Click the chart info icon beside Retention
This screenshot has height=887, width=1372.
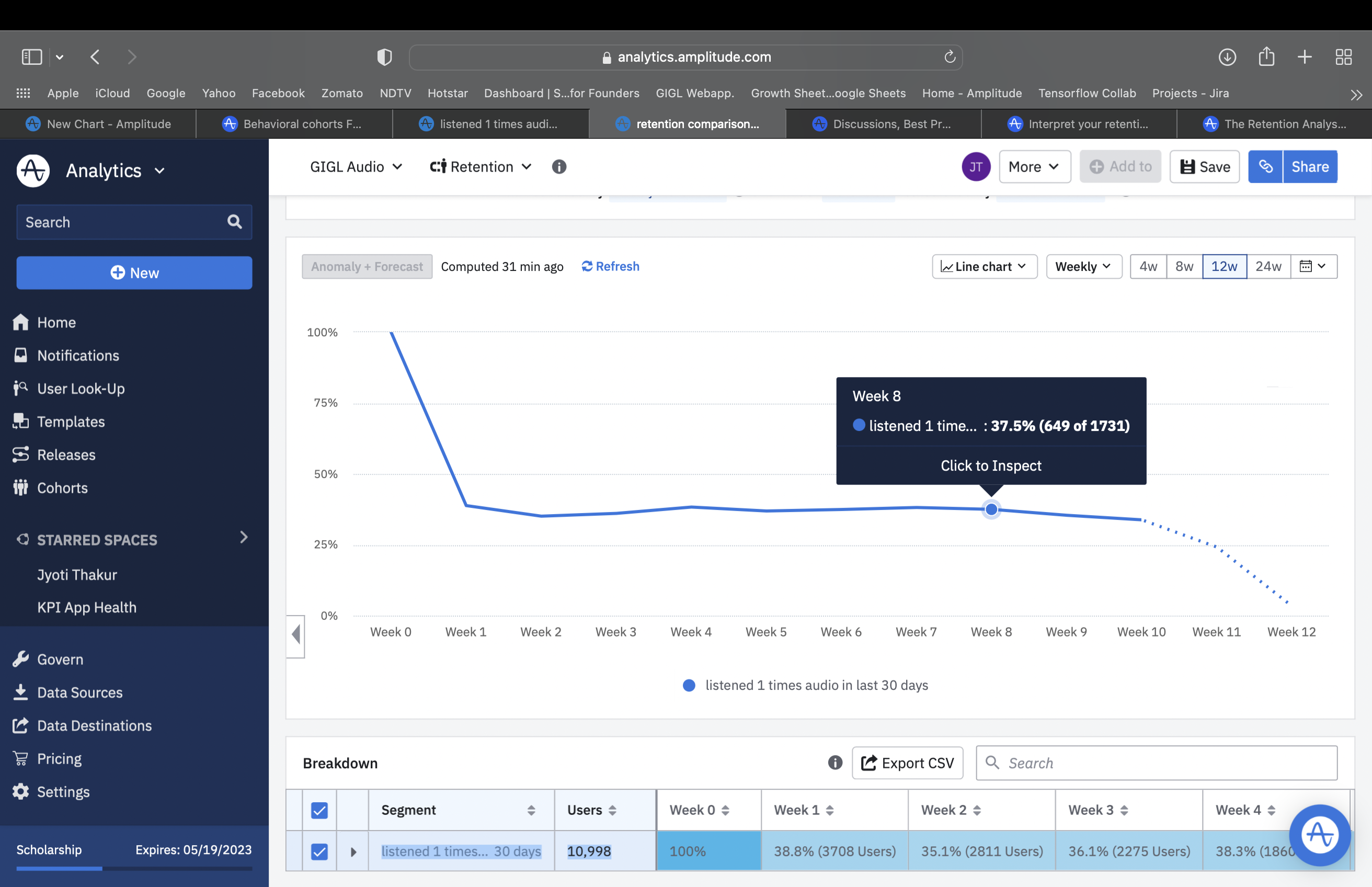tap(558, 167)
